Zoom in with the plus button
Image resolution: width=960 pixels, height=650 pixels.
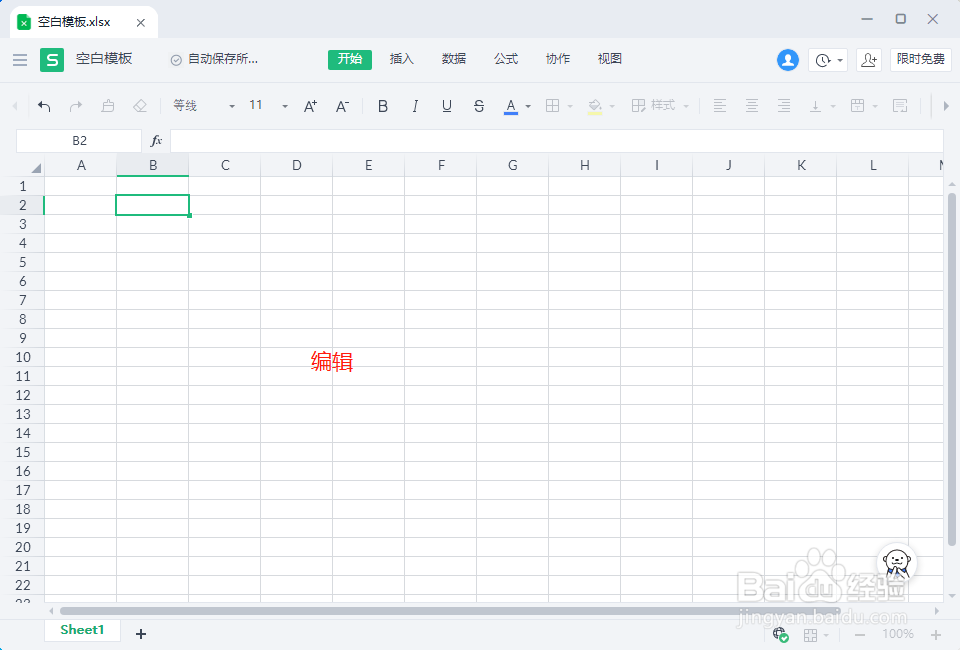point(936,635)
